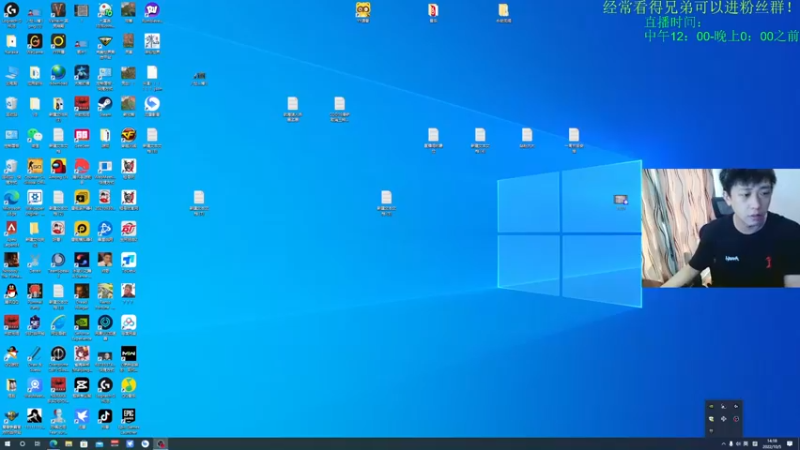Open the This PC desktop icon
Viewport: 800px width, 450px height.
pos(11,73)
